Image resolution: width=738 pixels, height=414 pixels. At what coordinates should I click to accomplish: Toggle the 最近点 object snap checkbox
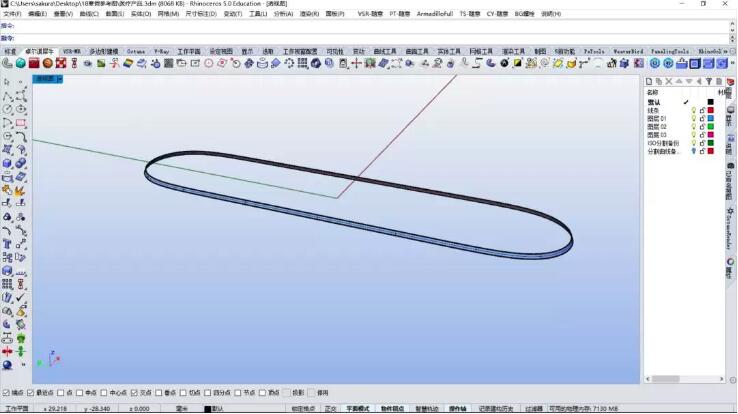[x=31, y=393]
